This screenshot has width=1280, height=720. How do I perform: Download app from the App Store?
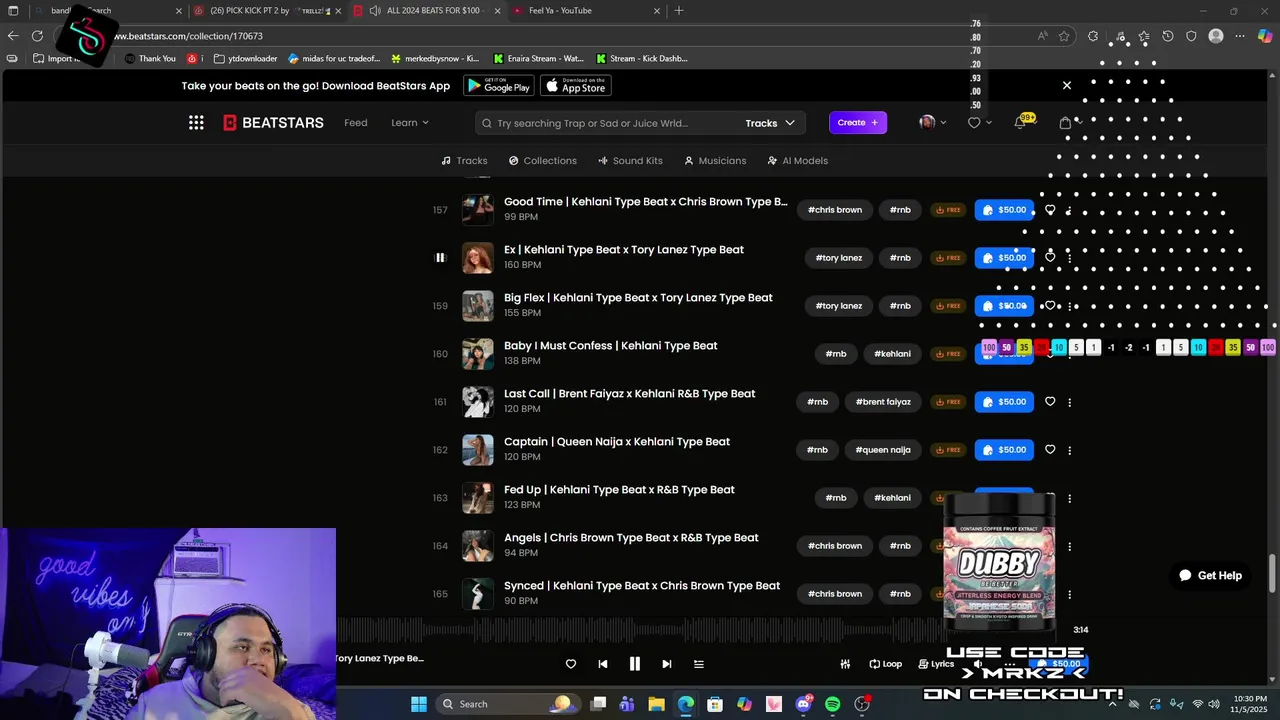(576, 86)
